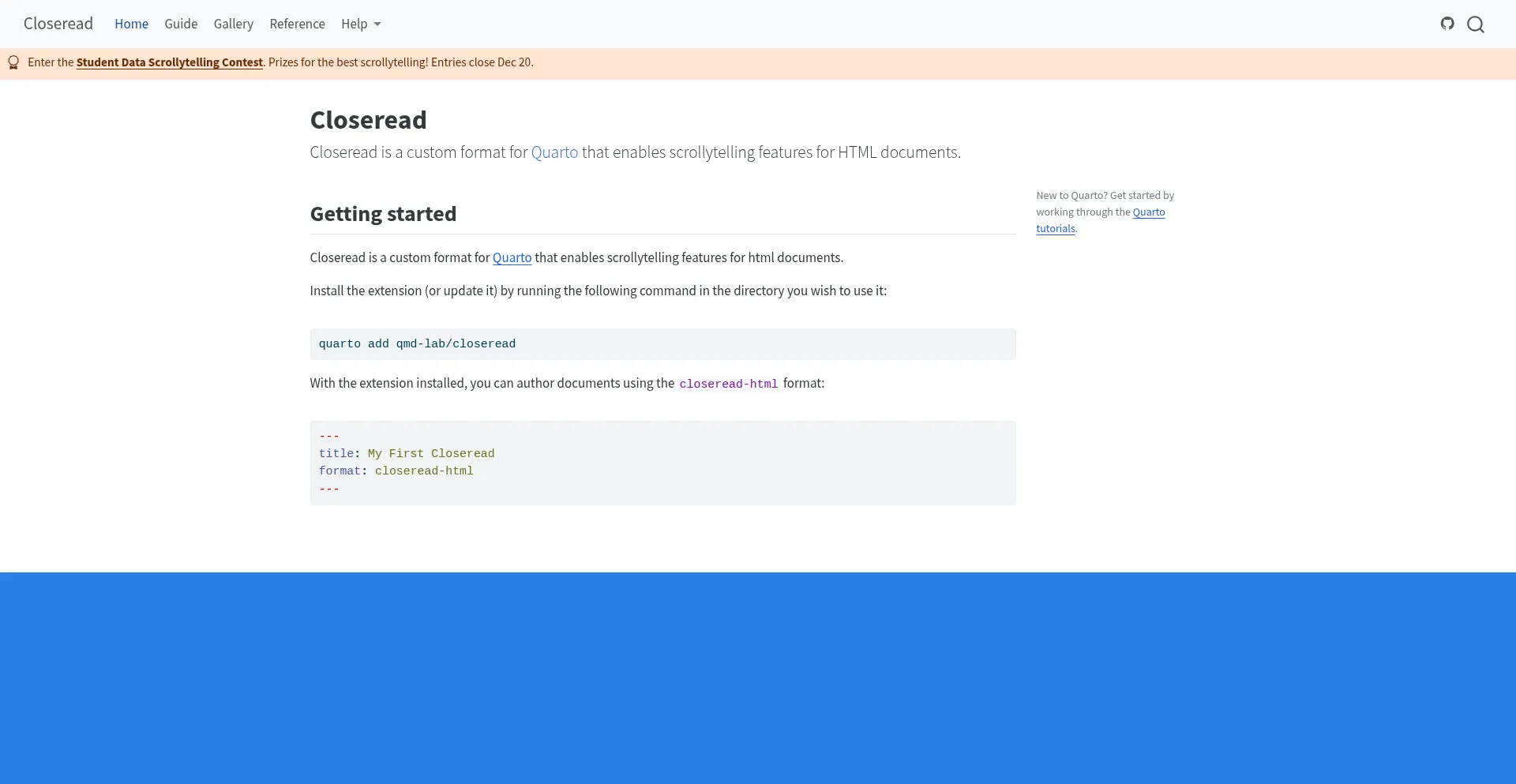Expand the Help dropdown menu
The height and width of the screenshot is (784, 1516).
click(x=361, y=24)
